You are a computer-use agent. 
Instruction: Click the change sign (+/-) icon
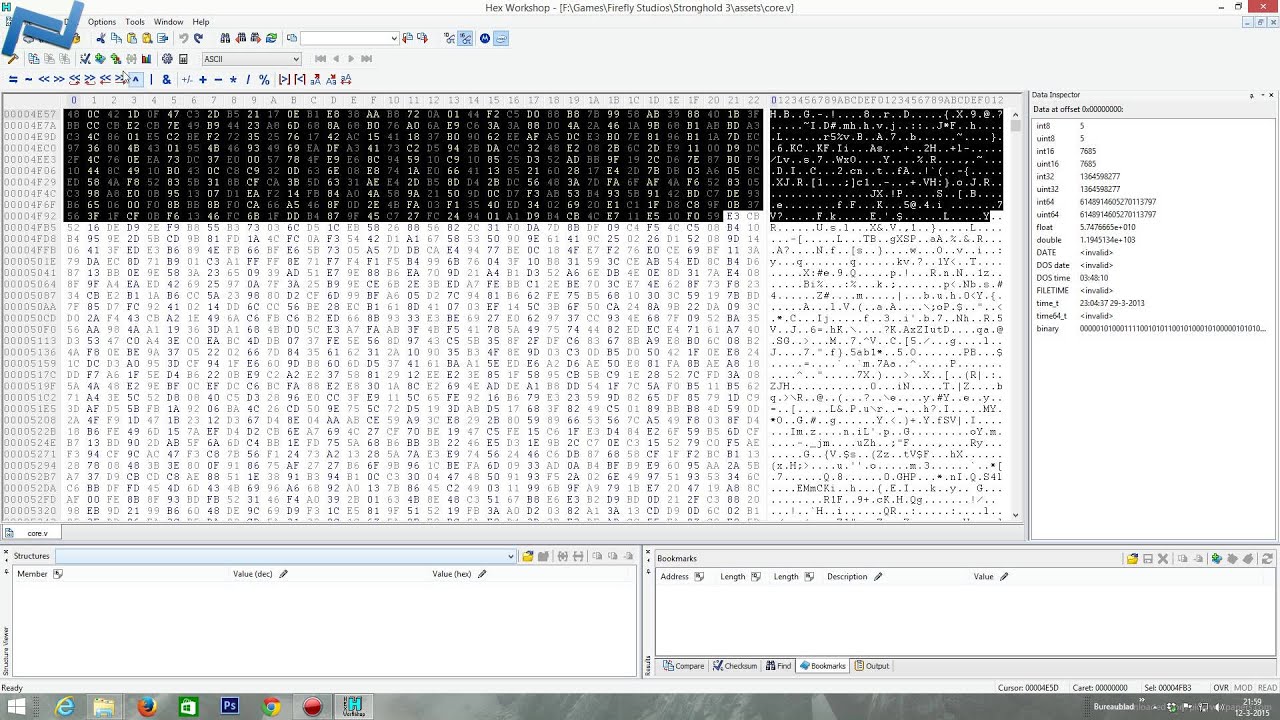(187, 79)
